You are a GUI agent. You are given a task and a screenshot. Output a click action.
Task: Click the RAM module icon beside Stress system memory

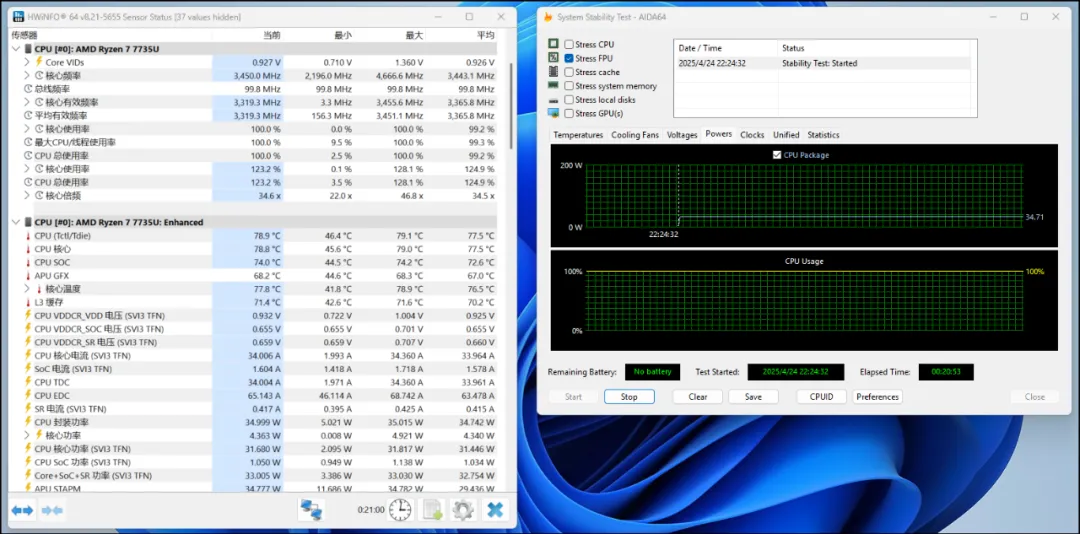pyautogui.click(x=553, y=85)
